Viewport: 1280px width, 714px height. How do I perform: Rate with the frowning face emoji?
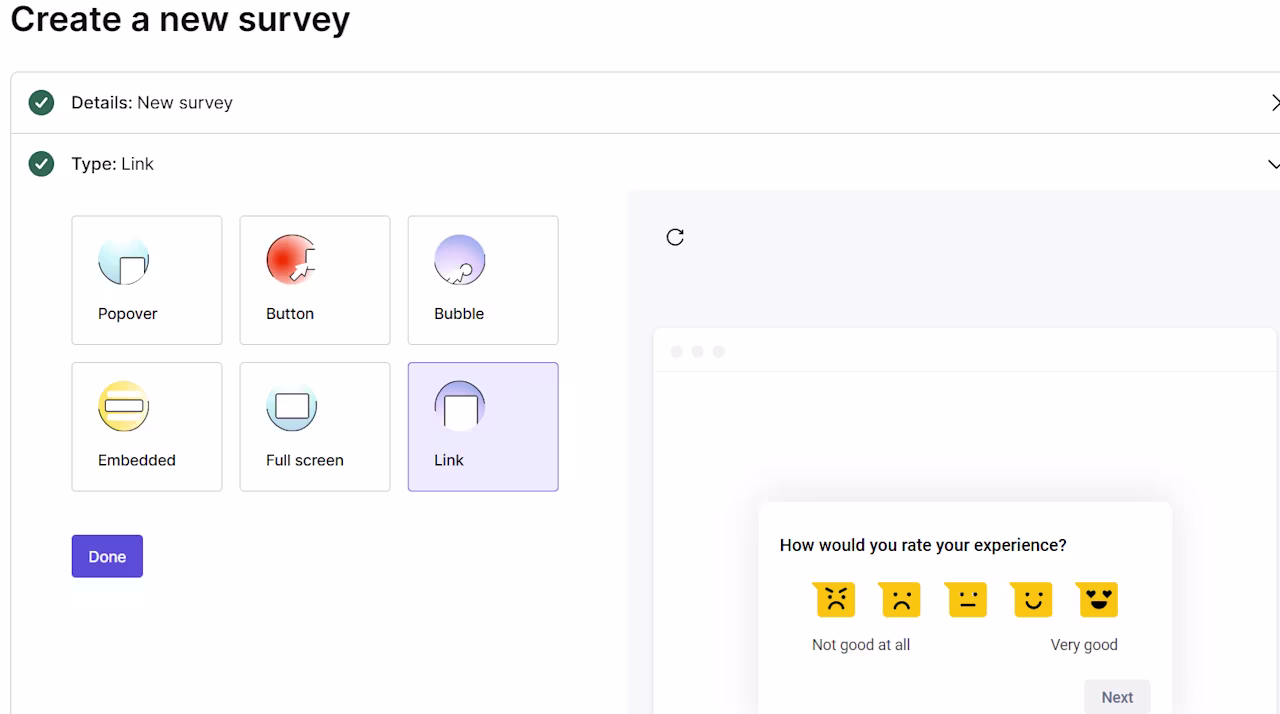901,599
